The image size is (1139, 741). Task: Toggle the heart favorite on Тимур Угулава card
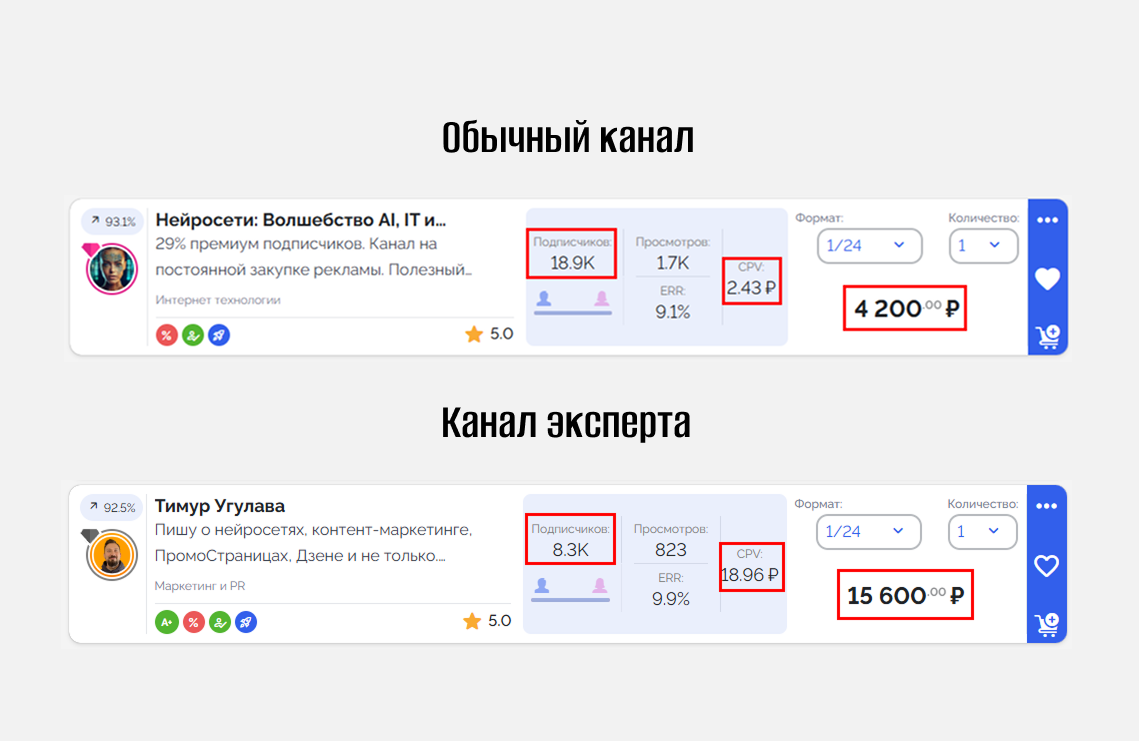1046,567
